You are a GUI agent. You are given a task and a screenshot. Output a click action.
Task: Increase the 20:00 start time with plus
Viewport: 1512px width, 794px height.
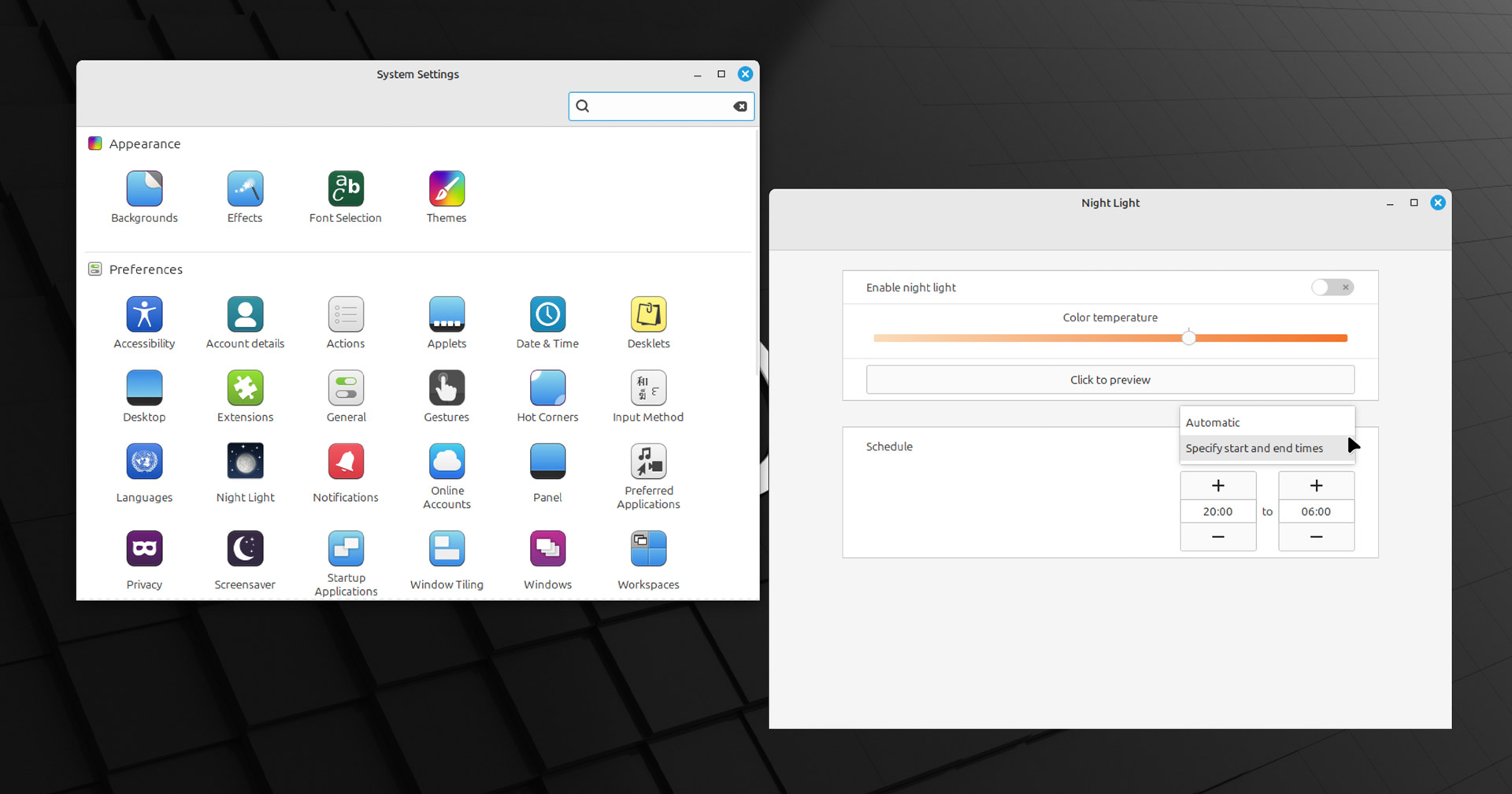click(1217, 485)
